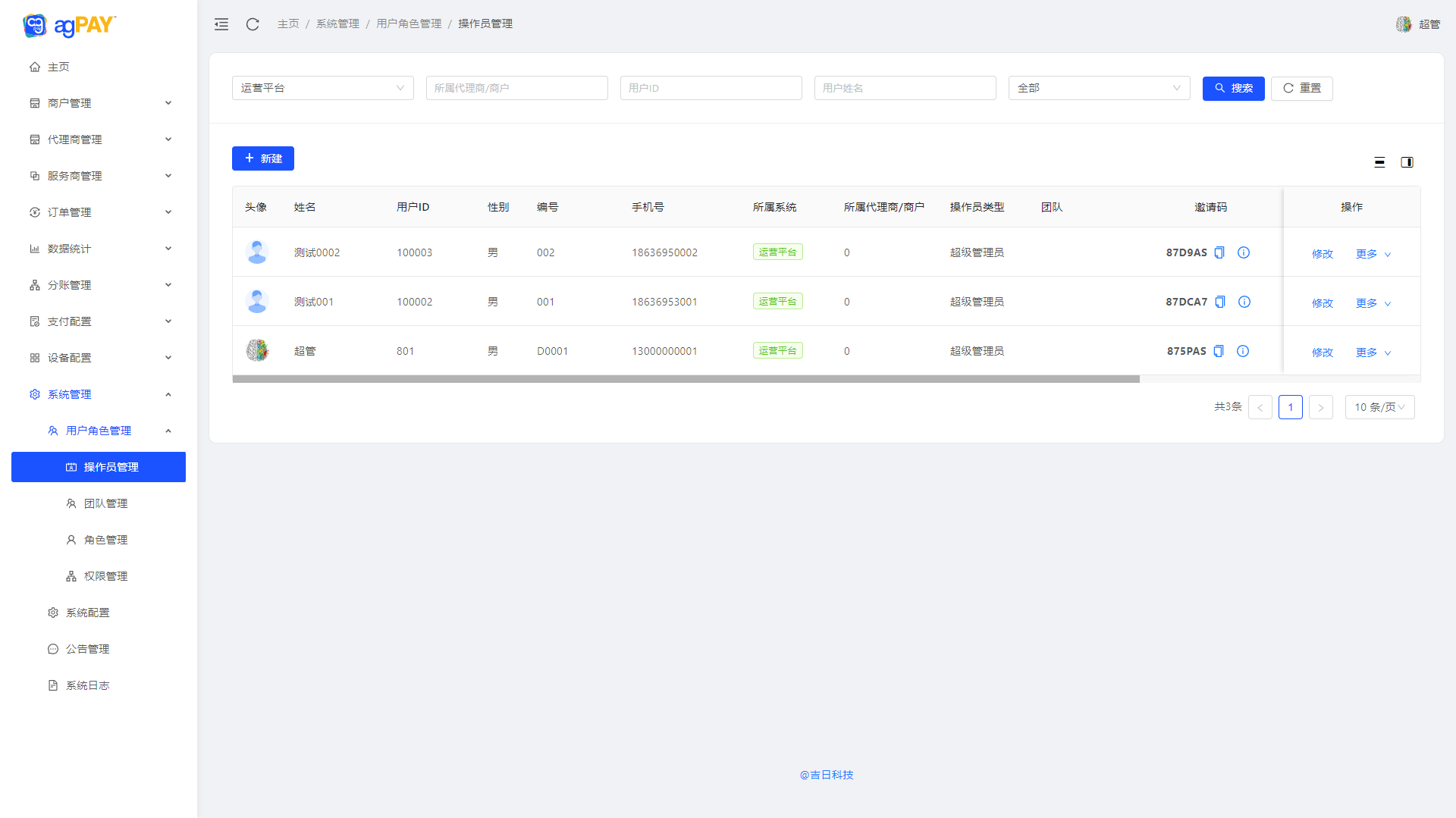The width and height of the screenshot is (1456, 818).
Task: Expand 更多 options for 测试0002
Action: coord(1373,254)
